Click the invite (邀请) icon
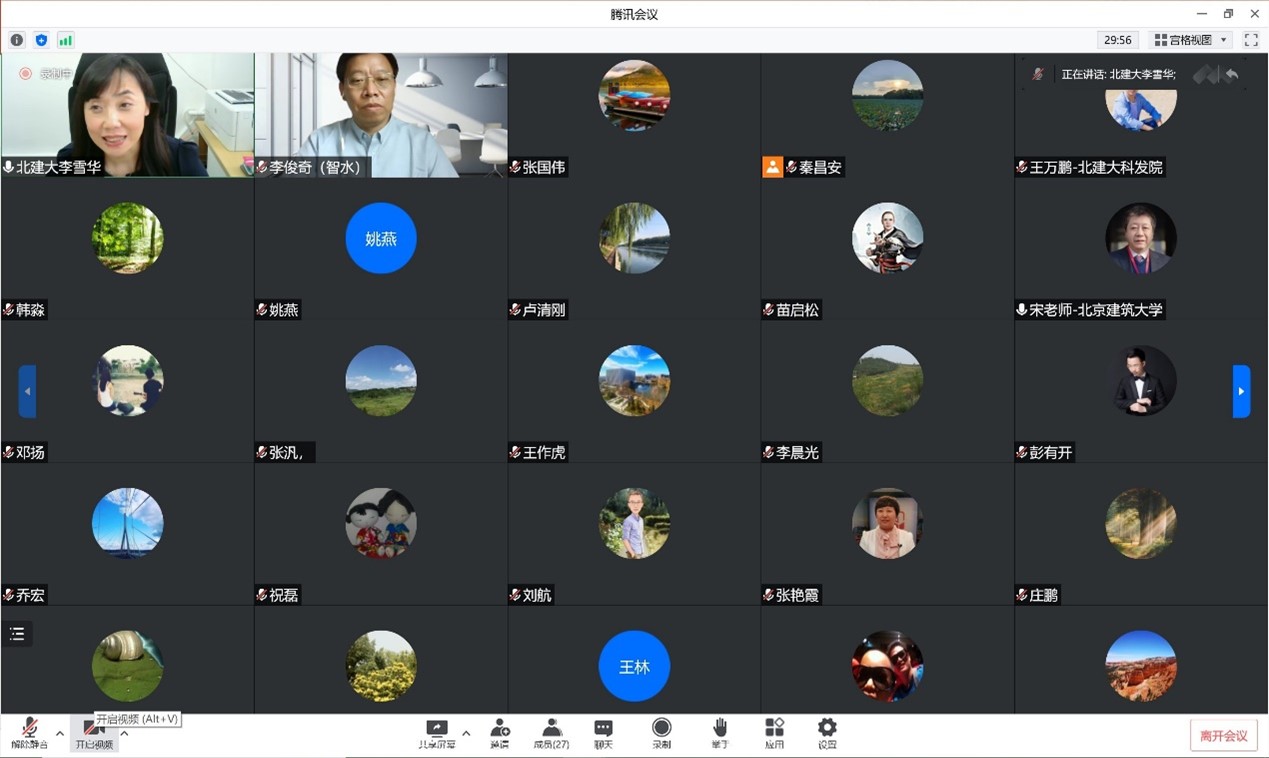The width and height of the screenshot is (1269, 758). click(x=499, y=733)
